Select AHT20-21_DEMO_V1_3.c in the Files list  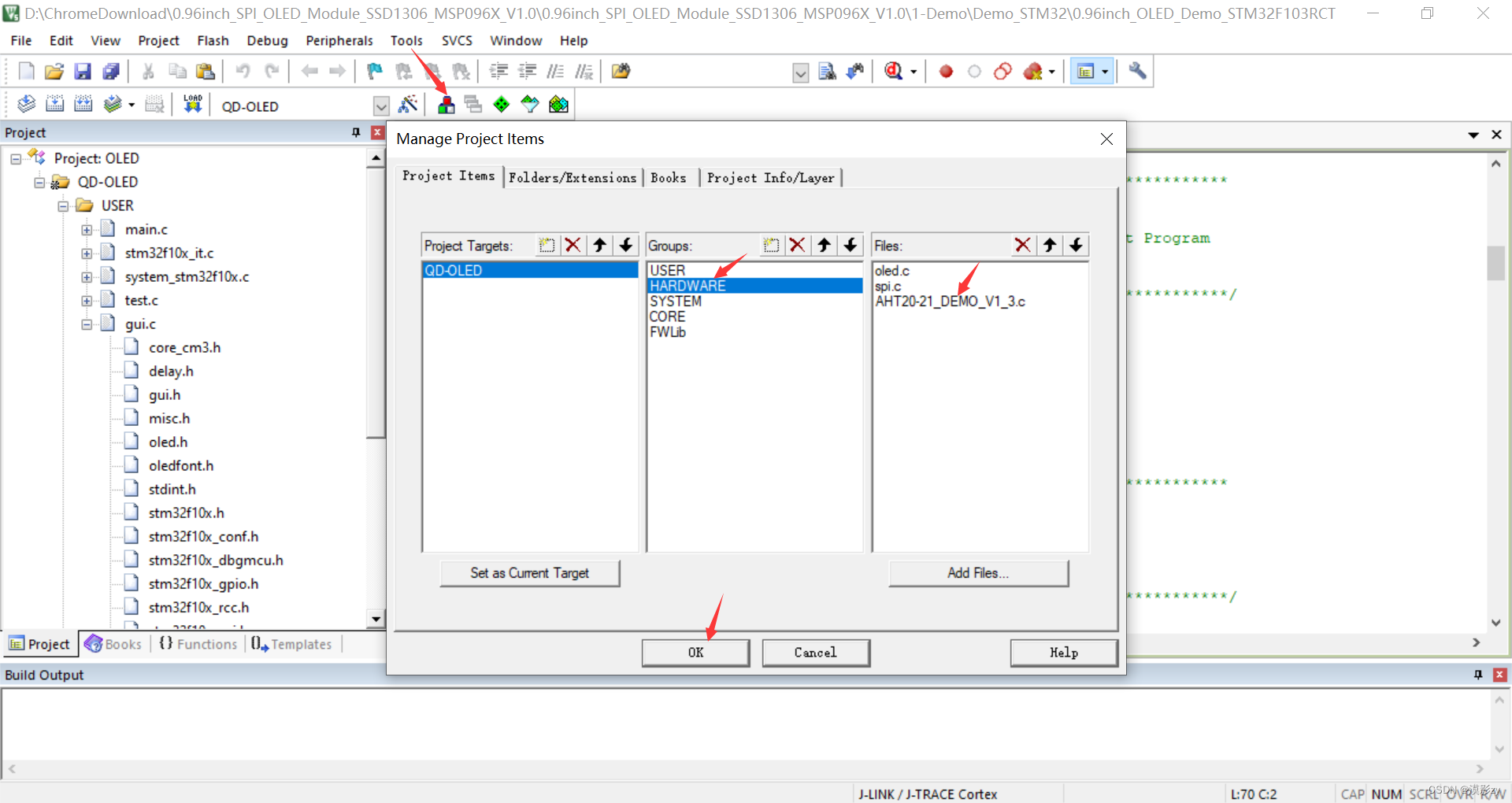980,302
